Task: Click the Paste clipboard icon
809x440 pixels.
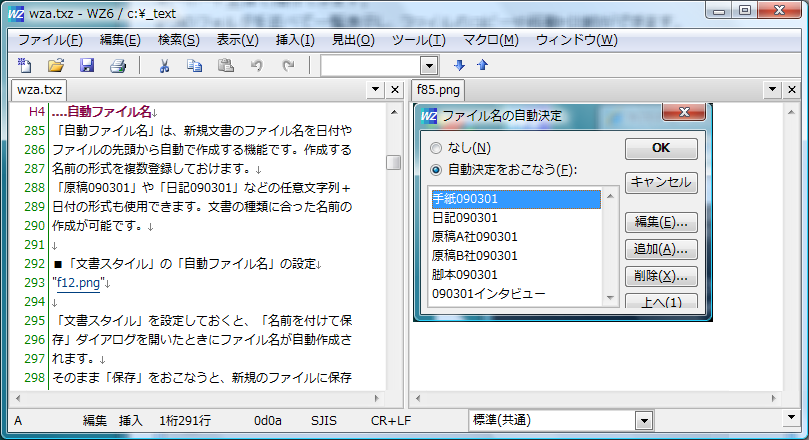Action: (226, 66)
